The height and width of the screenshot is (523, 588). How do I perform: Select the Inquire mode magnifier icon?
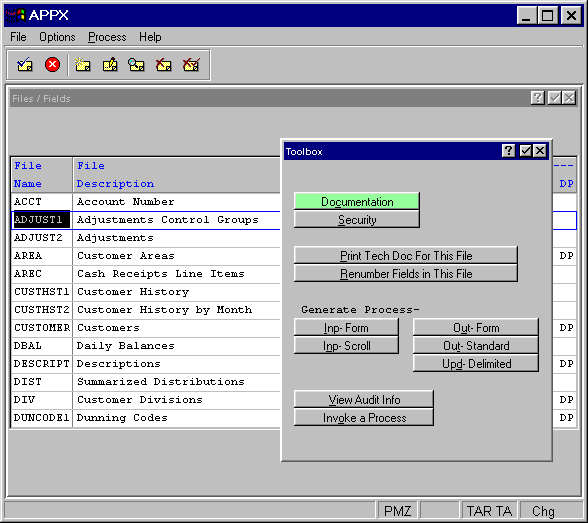[136, 65]
